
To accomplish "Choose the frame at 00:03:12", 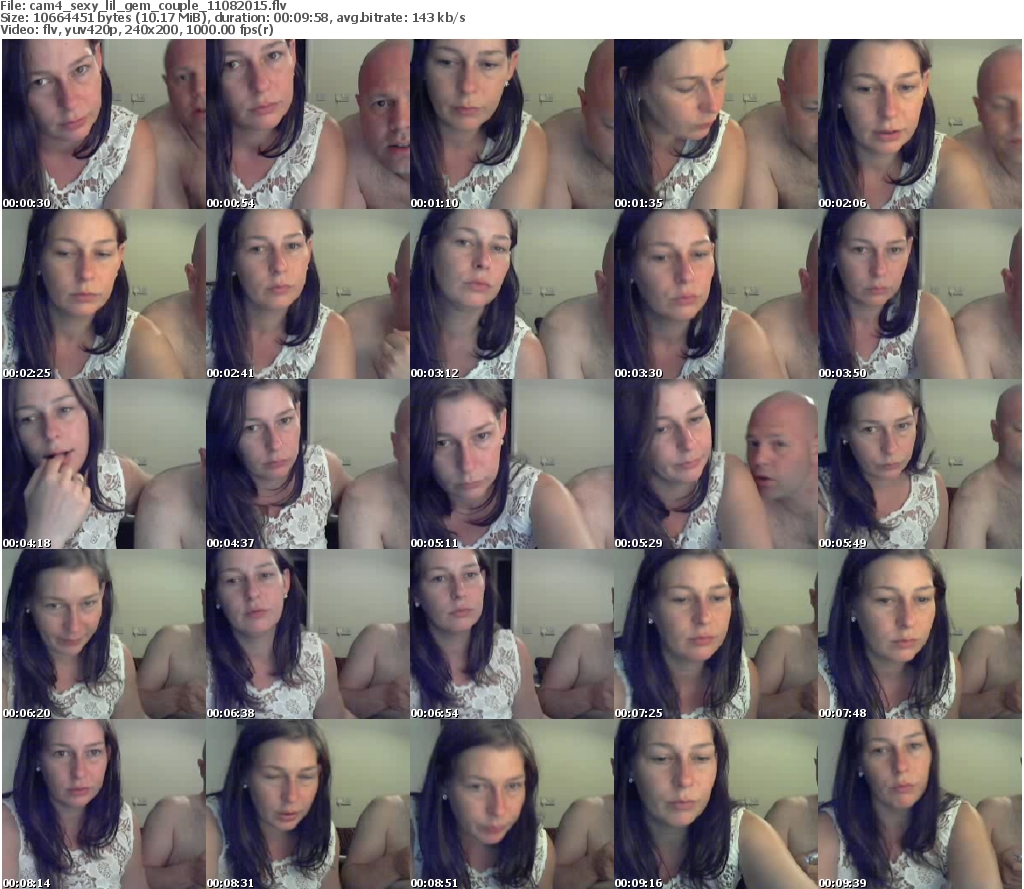I will point(512,294).
